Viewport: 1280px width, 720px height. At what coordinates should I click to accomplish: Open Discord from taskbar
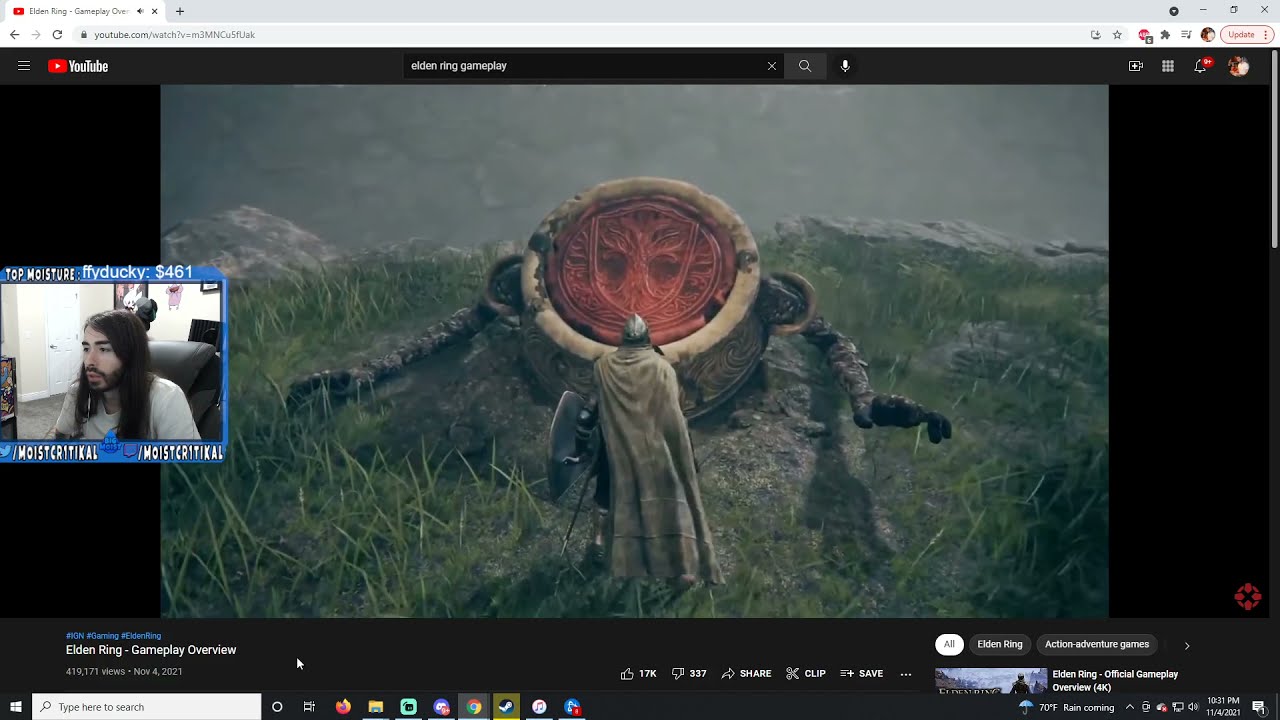[x=441, y=707]
